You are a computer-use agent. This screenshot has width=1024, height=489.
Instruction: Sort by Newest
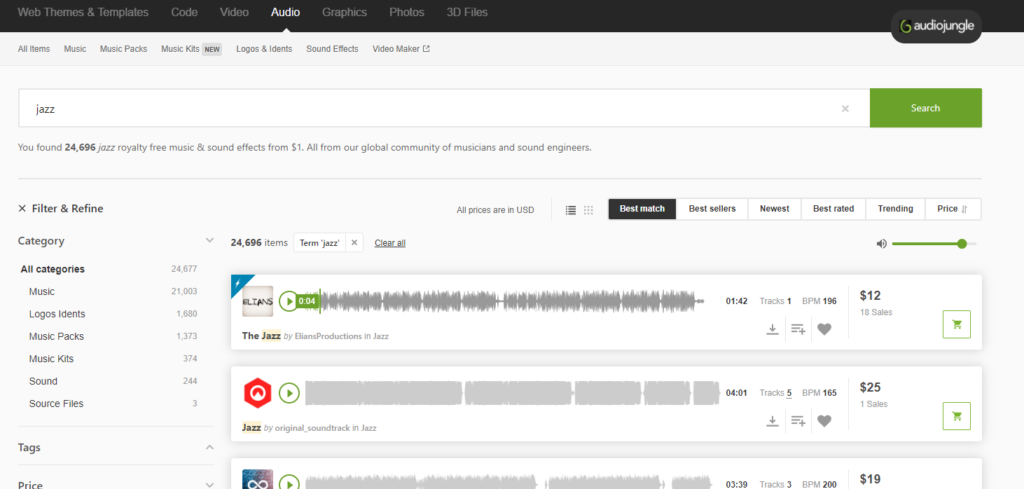coord(775,209)
